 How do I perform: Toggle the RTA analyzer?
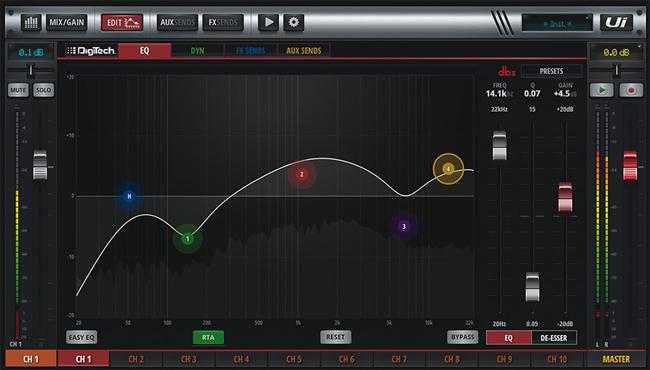click(208, 337)
